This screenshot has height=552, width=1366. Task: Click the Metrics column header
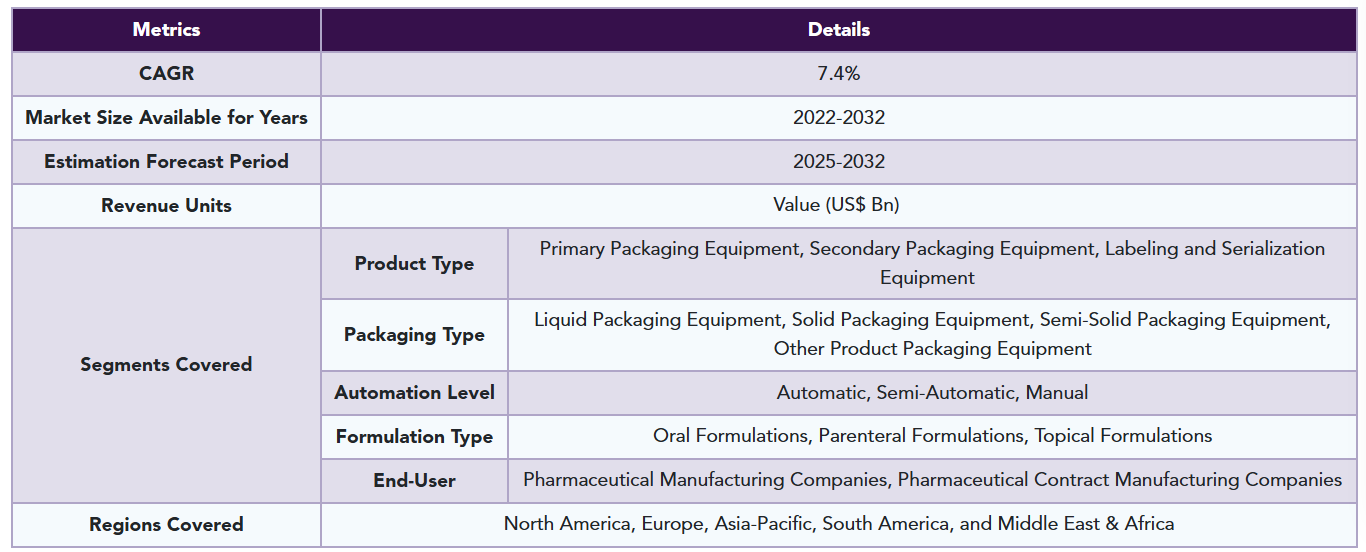(x=166, y=30)
